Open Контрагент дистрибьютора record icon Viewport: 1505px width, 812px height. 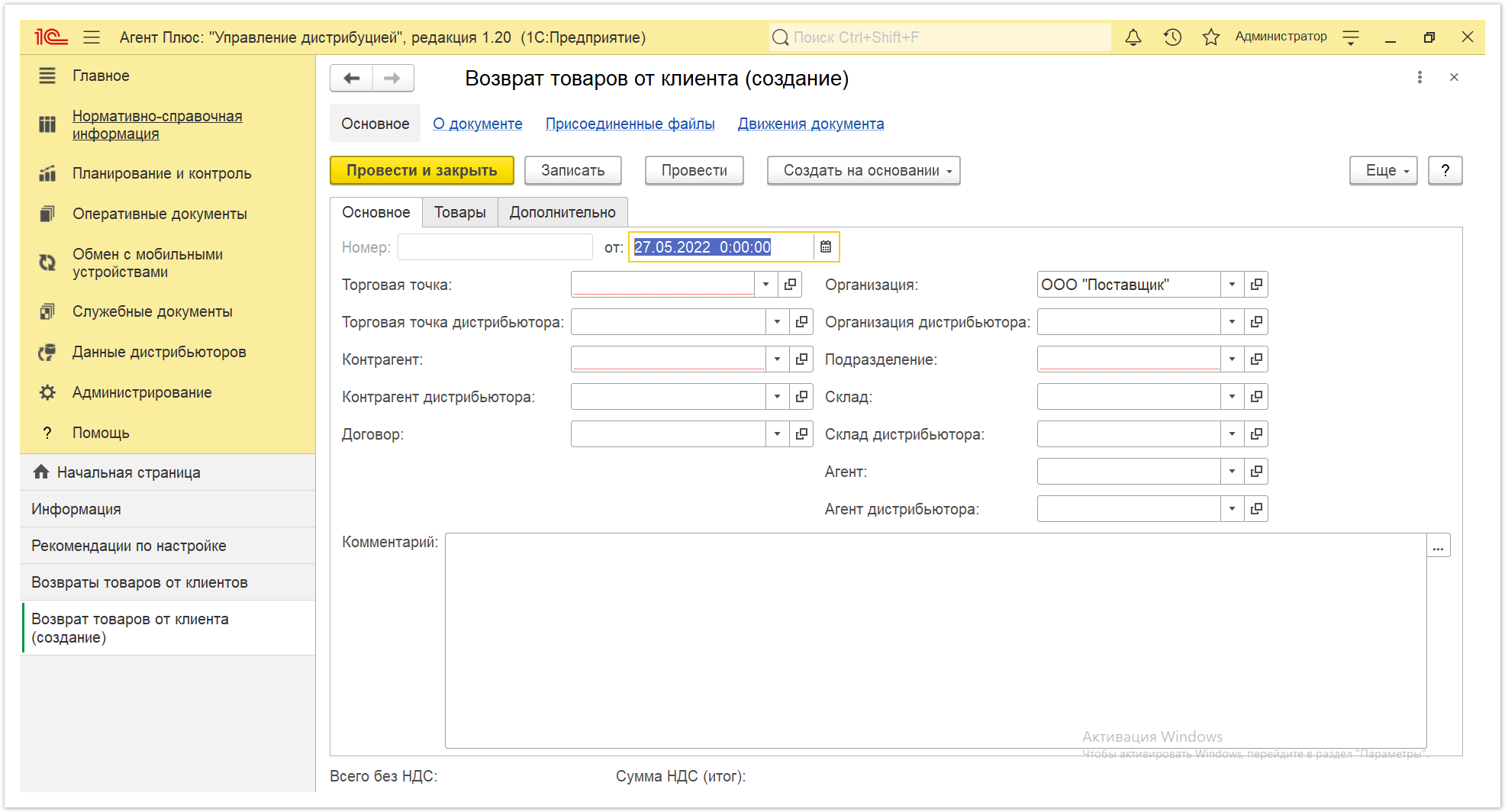point(801,397)
